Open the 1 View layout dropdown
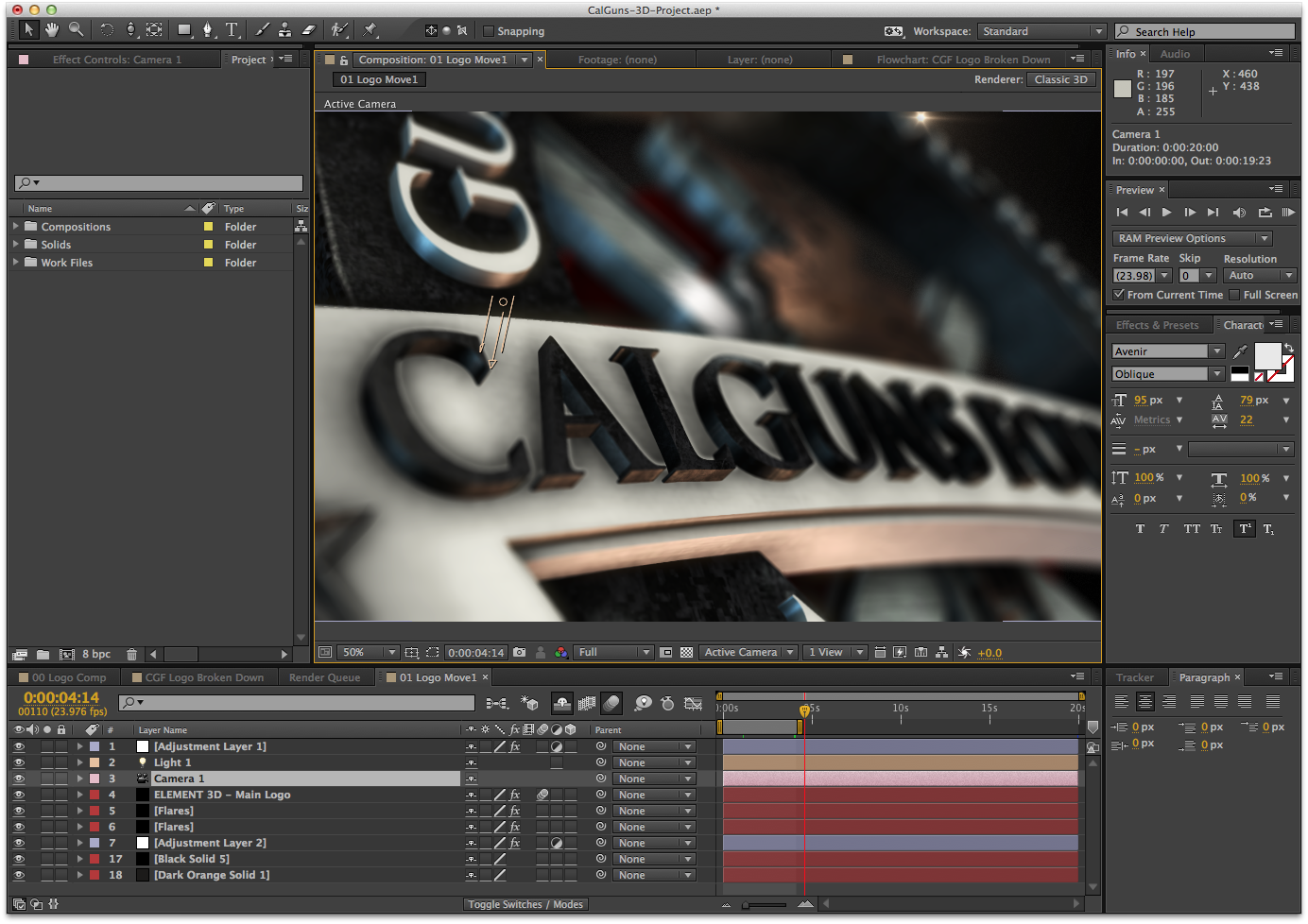 pyautogui.click(x=835, y=653)
